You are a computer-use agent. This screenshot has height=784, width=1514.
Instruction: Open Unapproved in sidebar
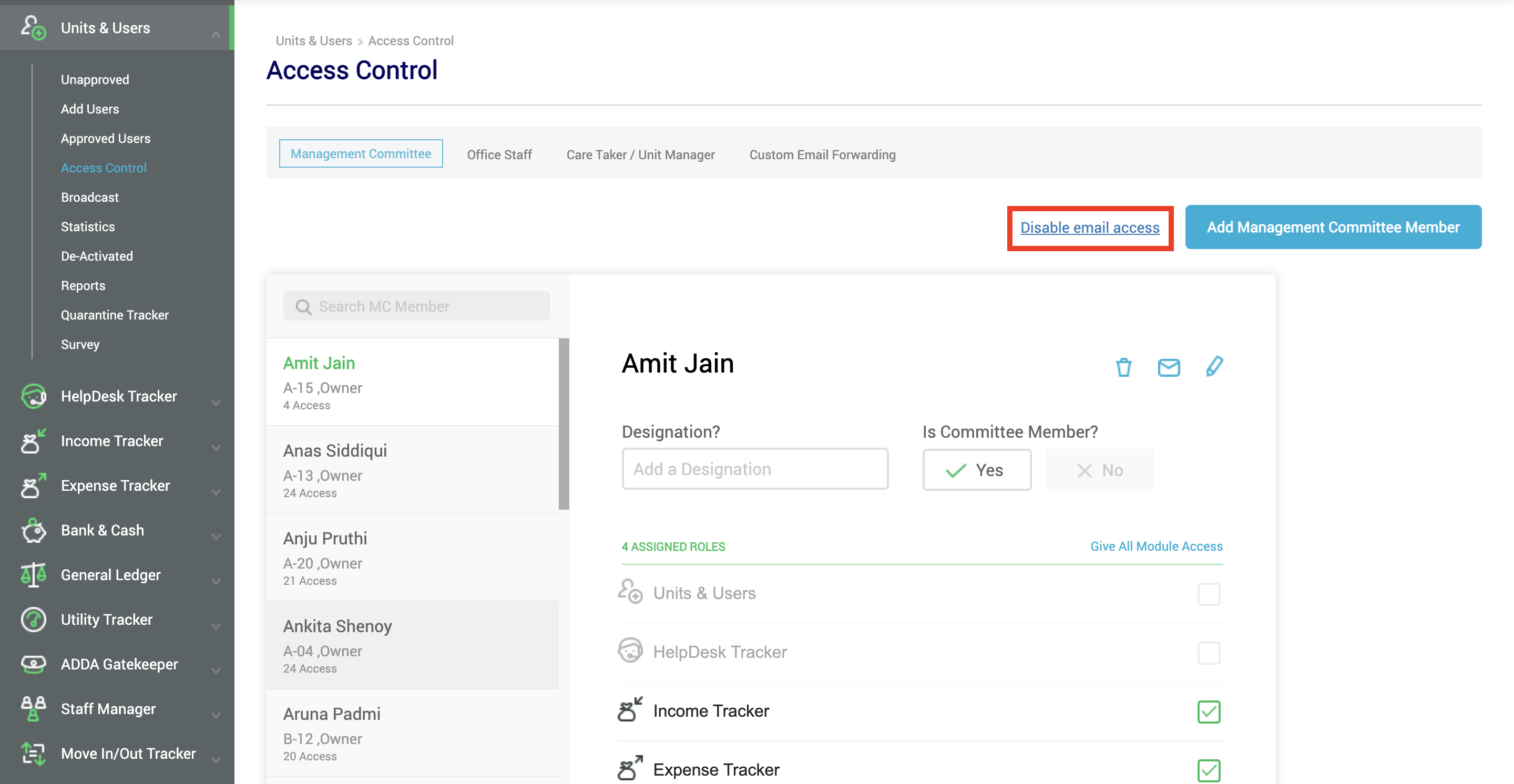pos(95,79)
